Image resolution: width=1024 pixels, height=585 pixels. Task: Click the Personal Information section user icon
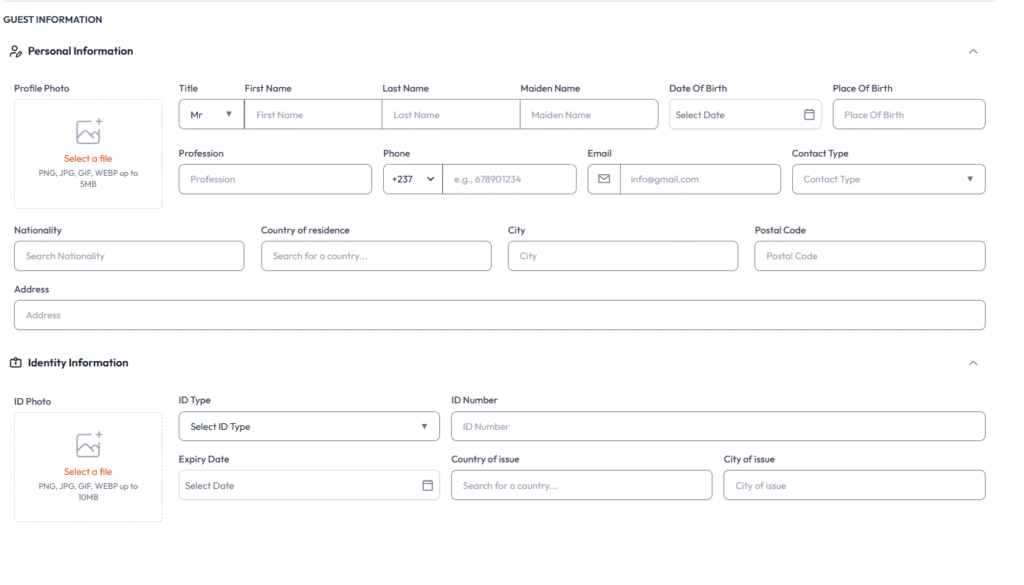(16, 52)
